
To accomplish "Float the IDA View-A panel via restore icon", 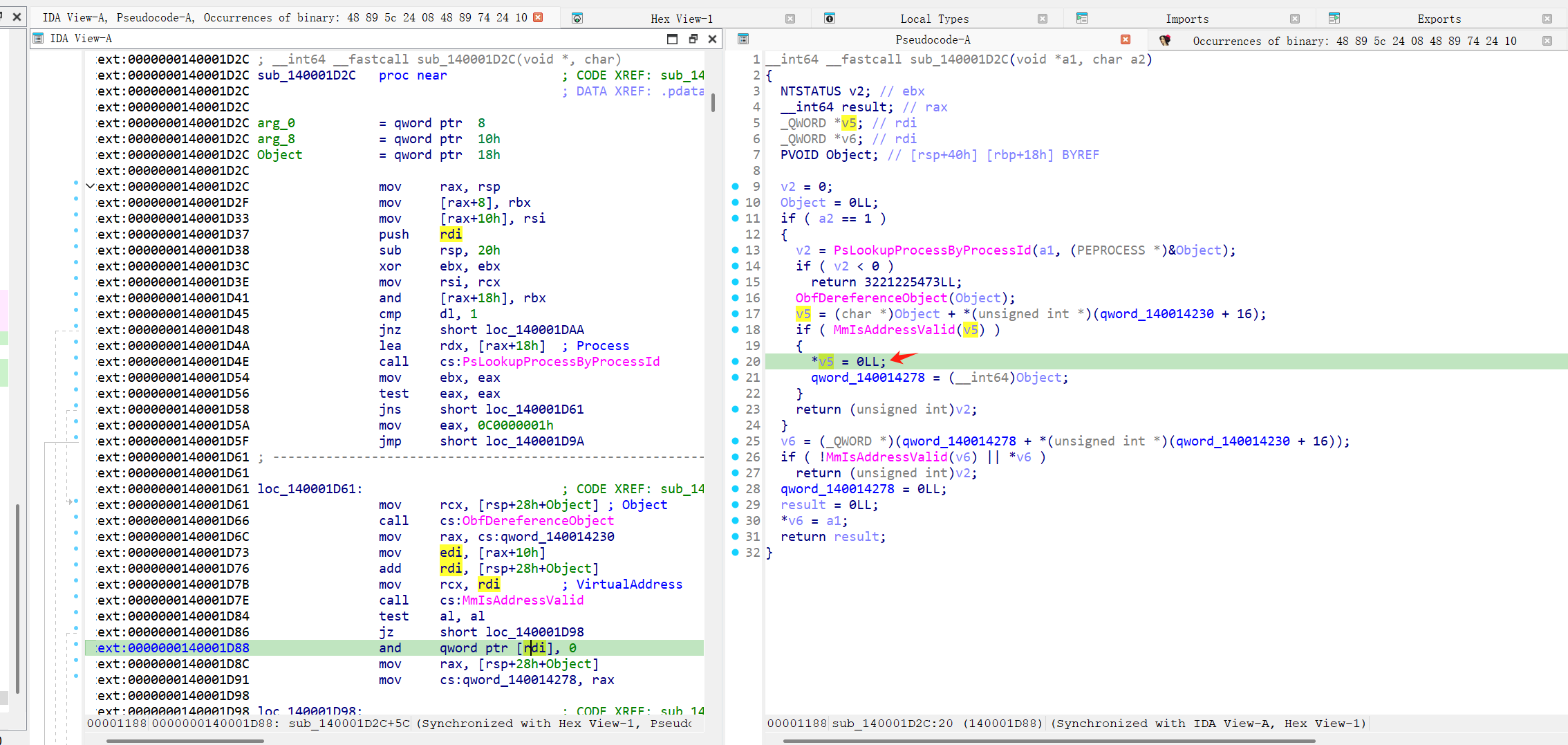I will pyautogui.click(x=693, y=39).
